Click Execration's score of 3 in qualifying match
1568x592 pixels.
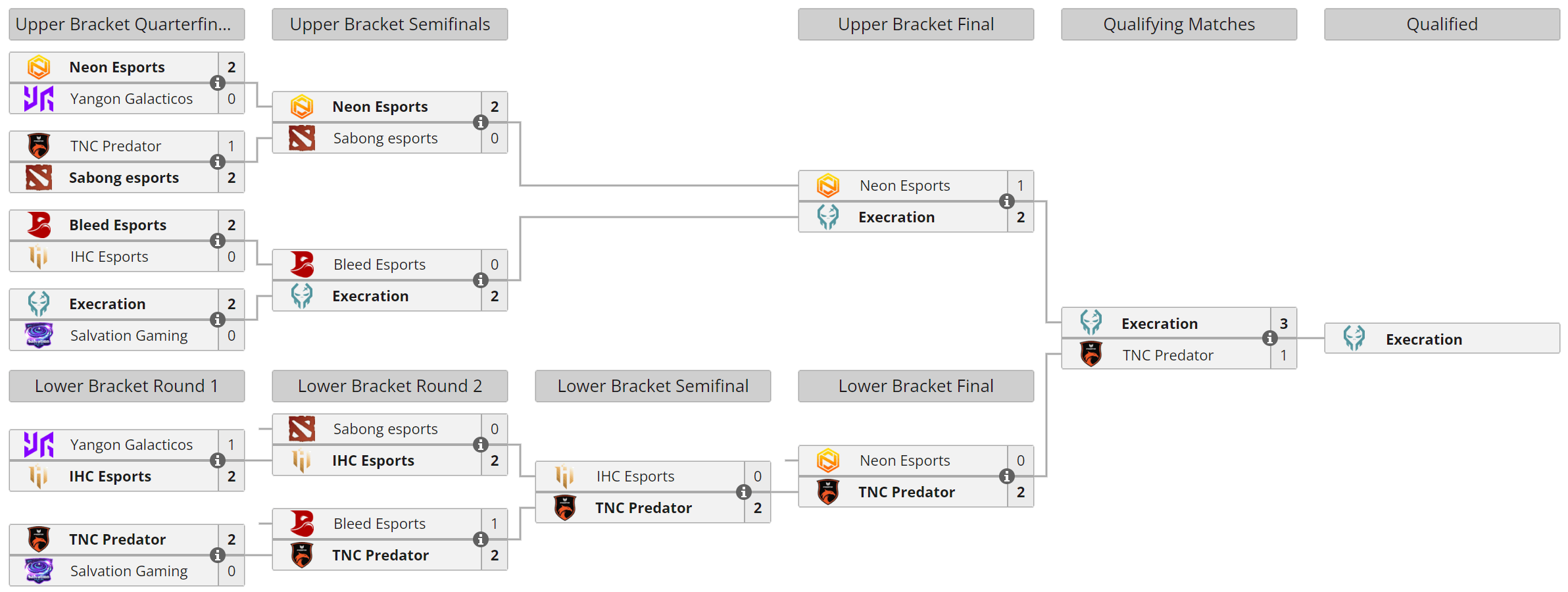(x=1284, y=324)
